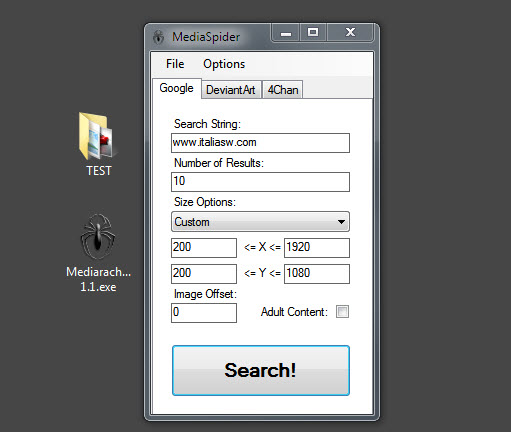Click the 'Image Offset:' label
The image size is (511, 432).
tap(205, 294)
